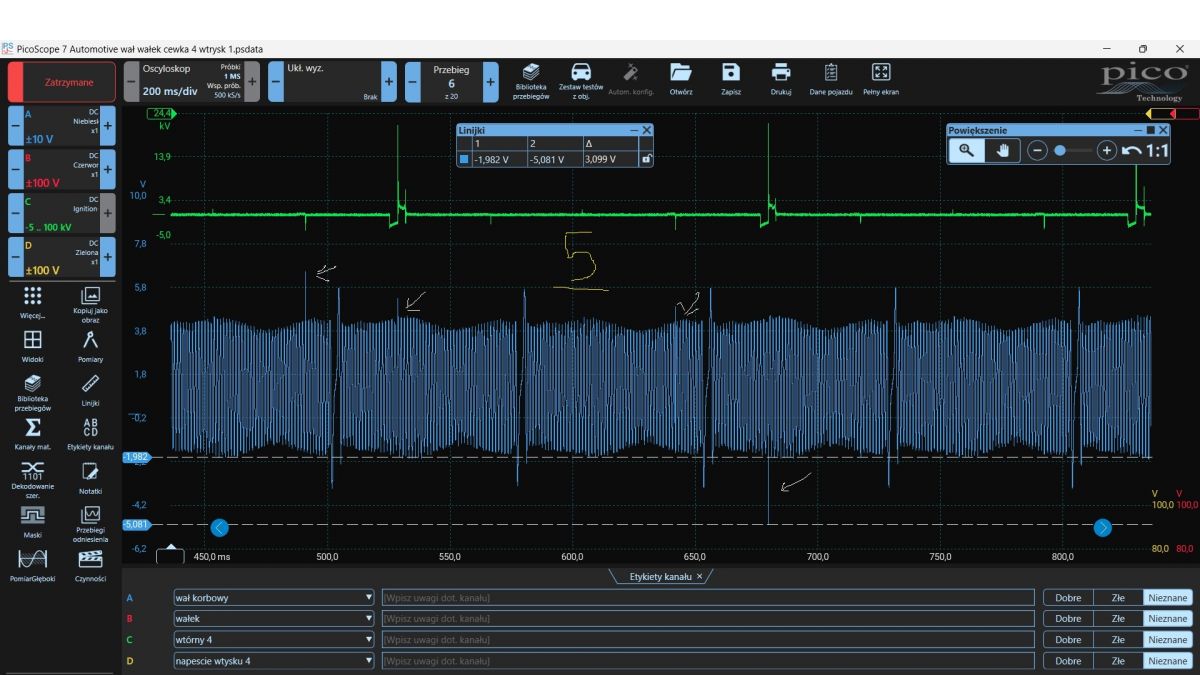Viewport: 1200px width, 675px height.
Task: Set channel D rating to Nieznane
Action: pos(1167,661)
